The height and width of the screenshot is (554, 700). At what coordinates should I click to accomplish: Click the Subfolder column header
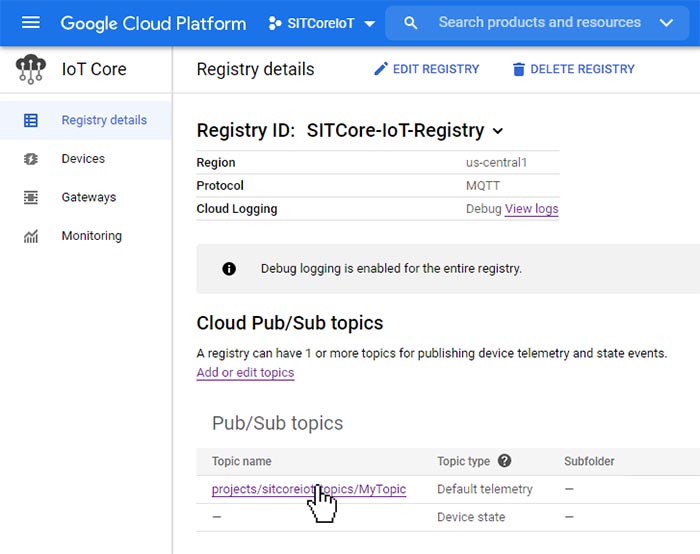pyautogui.click(x=589, y=461)
